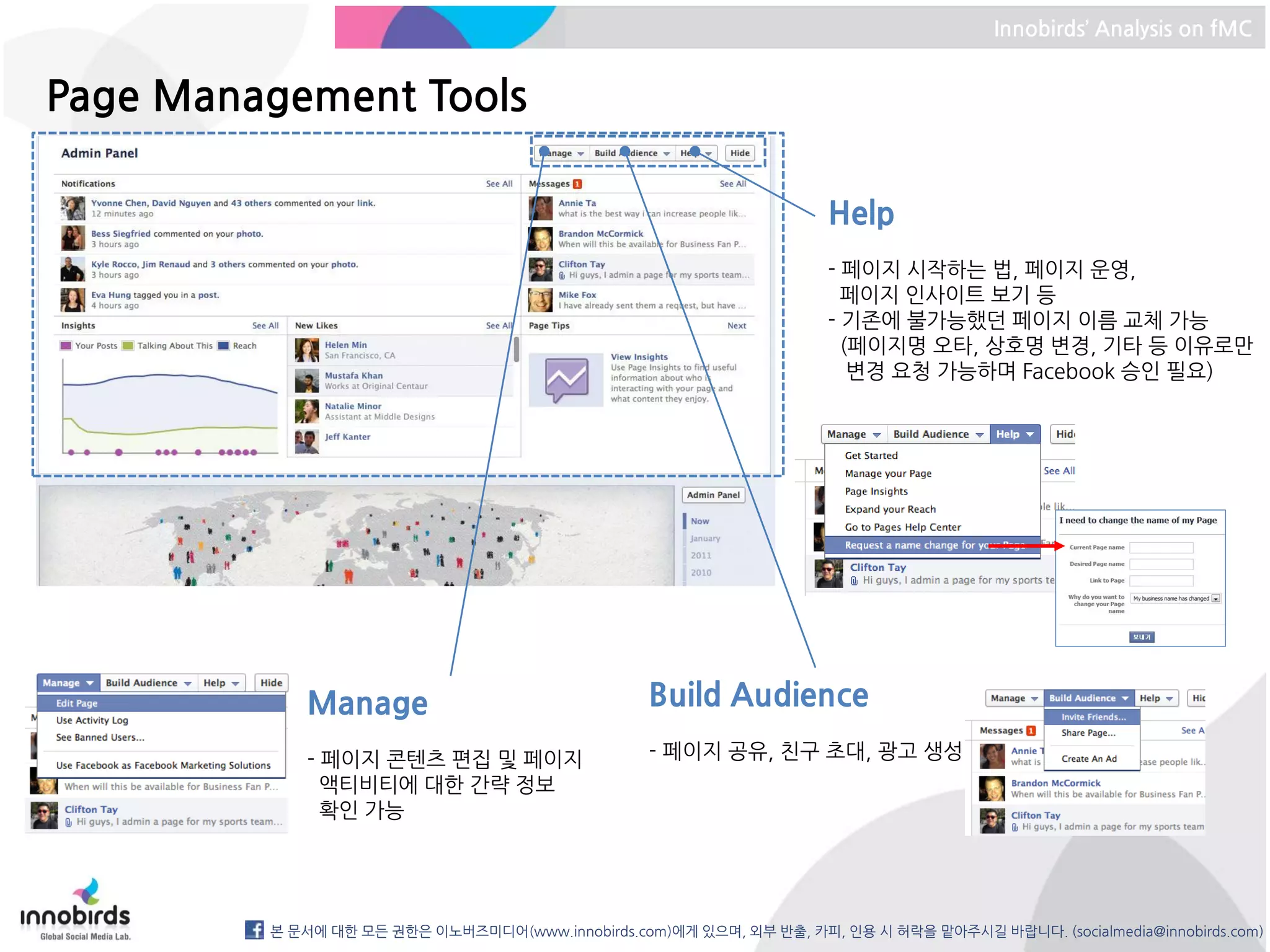Select Use Activity Log menu item
This screenshot has width=1270, height=952.
[161, 720]
